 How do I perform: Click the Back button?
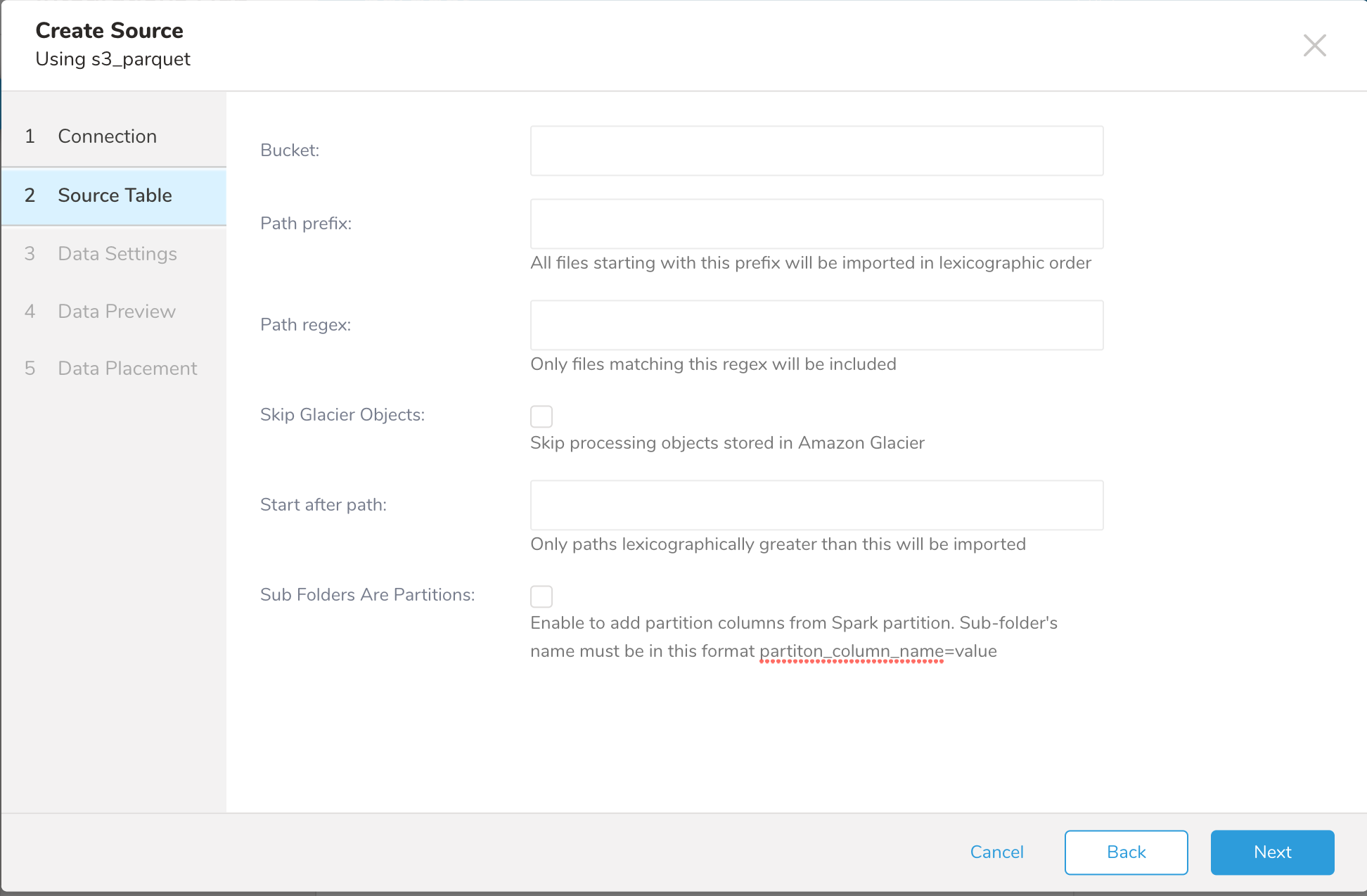click(x=1125, y=852)
